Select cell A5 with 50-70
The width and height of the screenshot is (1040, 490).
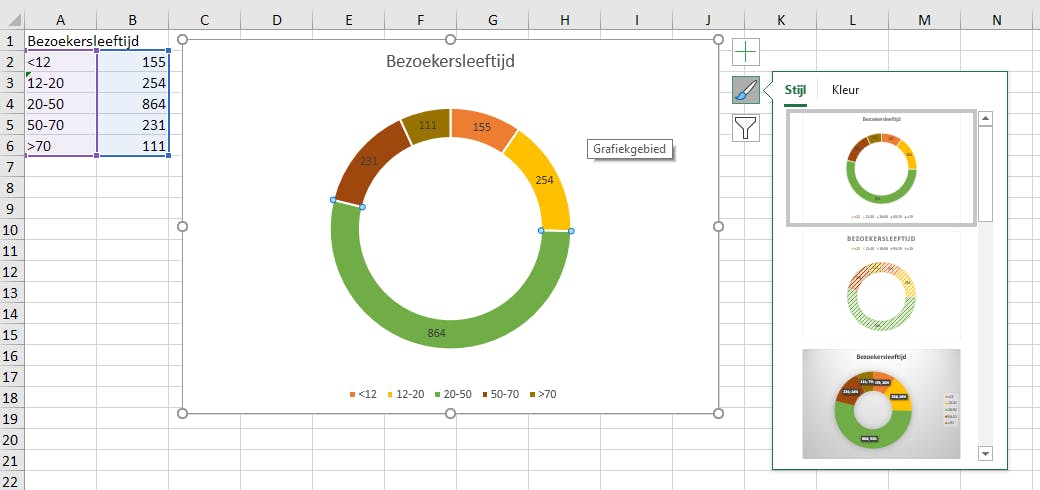click(60, 124)
